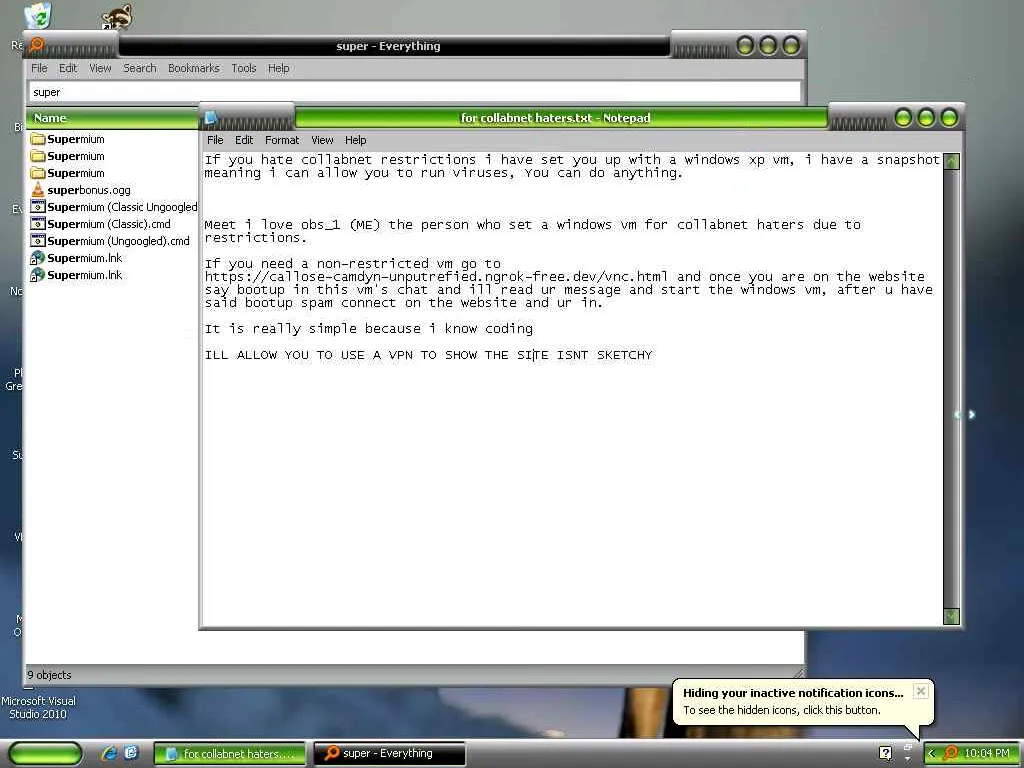Viewport: 1024px width, 768px height.
Task: Minimize the Everything window
Action: pyautogui.click(x=745, y=45)
